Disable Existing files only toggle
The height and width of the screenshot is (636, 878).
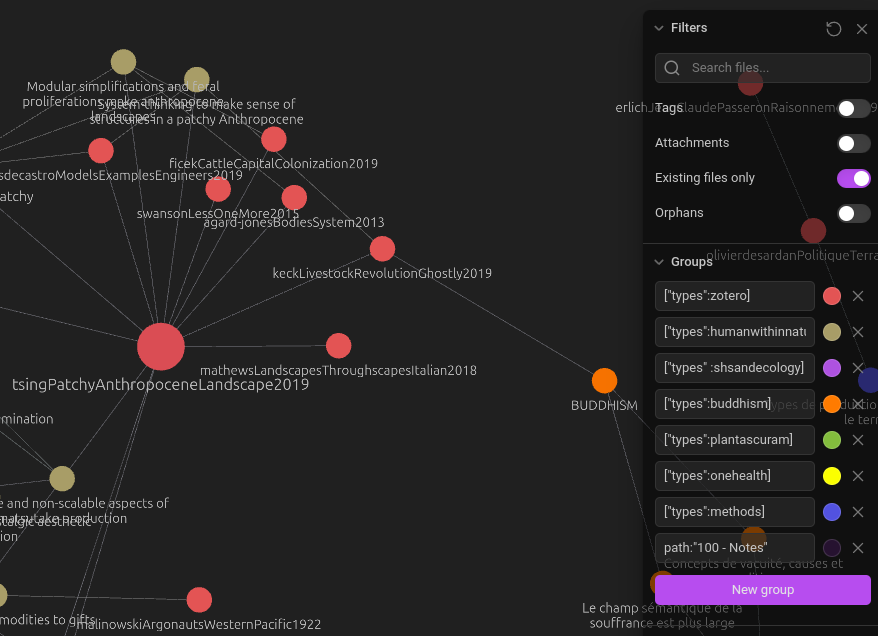pos(853,178)
